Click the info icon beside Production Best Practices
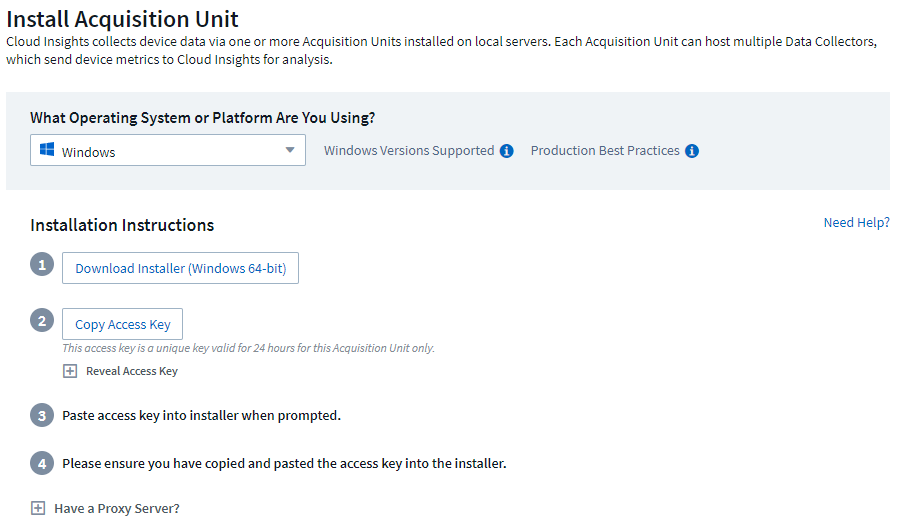 692,151
